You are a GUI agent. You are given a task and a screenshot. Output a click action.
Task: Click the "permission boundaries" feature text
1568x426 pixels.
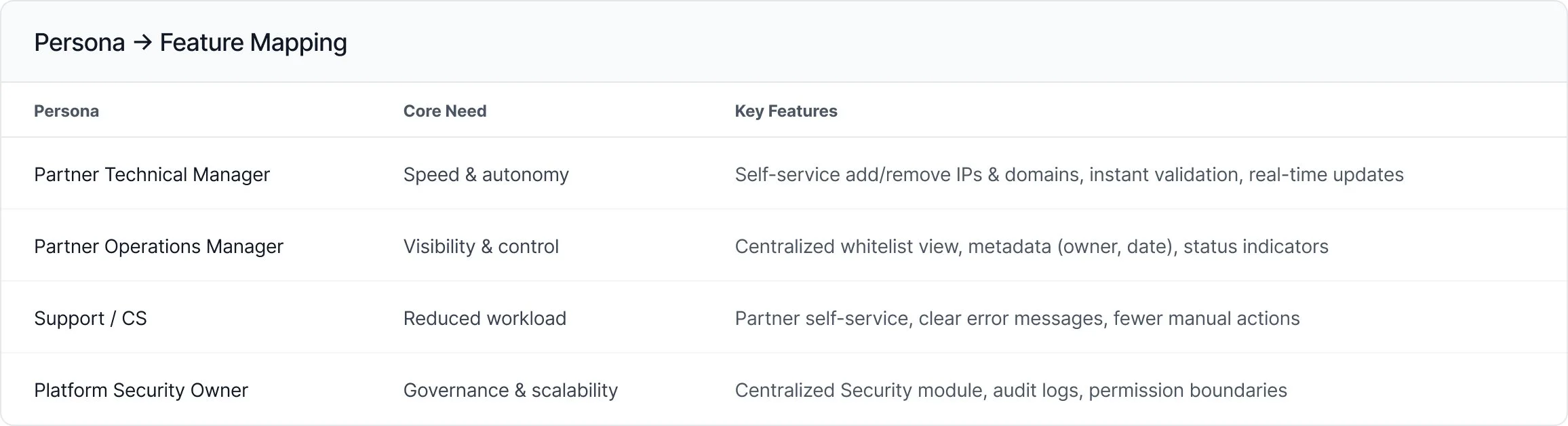[x=1188, y=391]
